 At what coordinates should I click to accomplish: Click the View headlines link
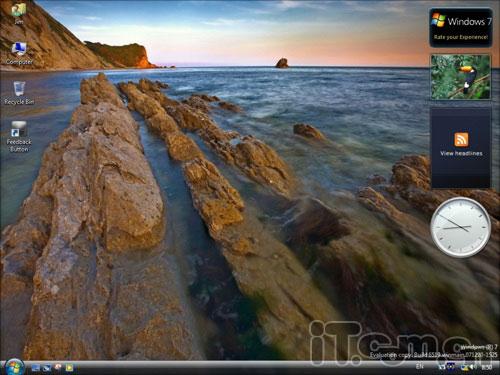[x=461, y=153]
